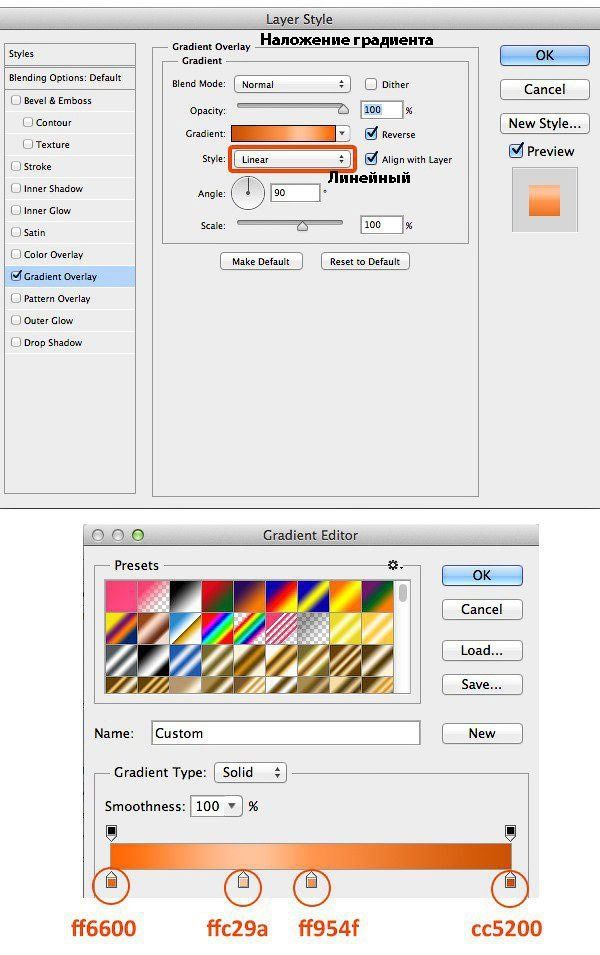Enable the Inner Glow checkbox
600x955 pixels.
pyautogui.click(x=16, y=210)
